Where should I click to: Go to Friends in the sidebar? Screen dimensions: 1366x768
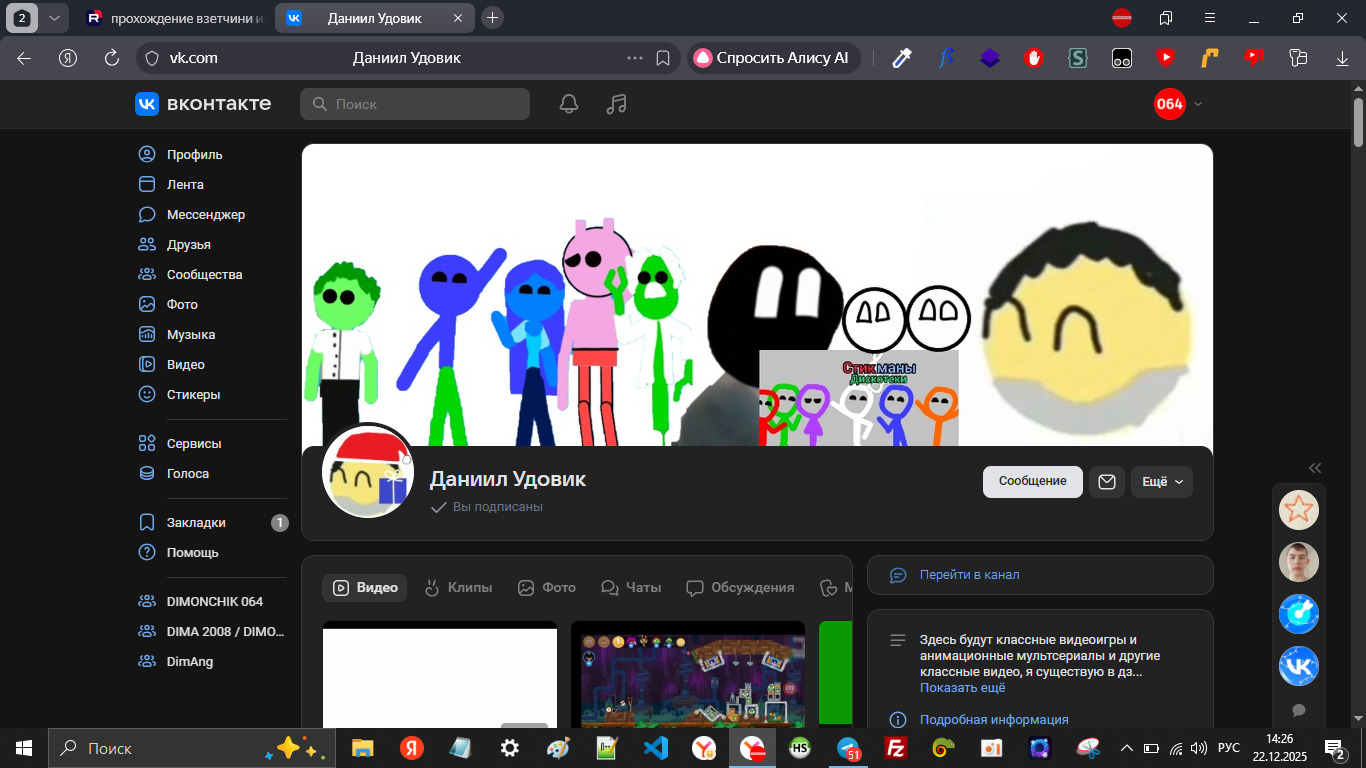(x=188, y=244)
